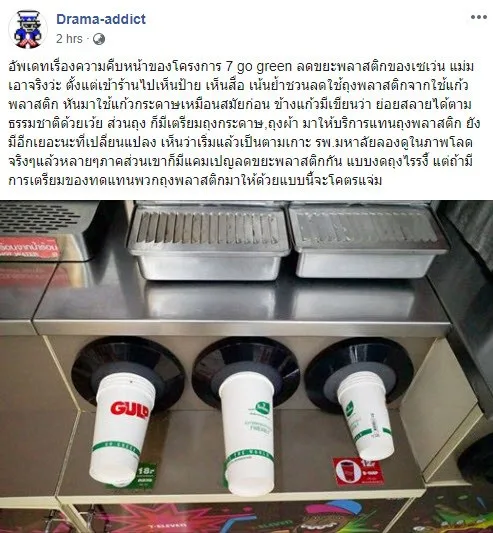The height and width of the screenshot is (533, 493).
Task: Click the 7-Eleven text on colorful banner
Action: [169, 526]
